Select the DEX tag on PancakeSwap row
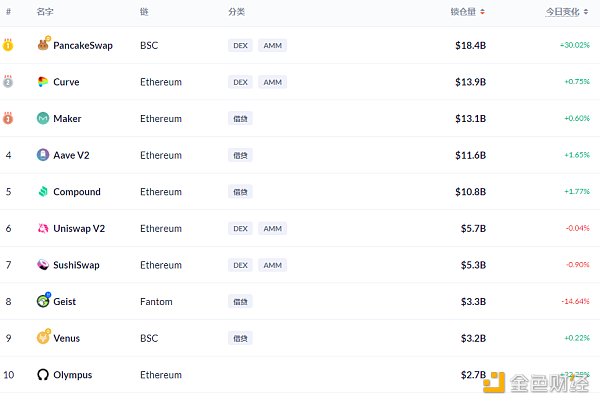The image size is (600, 404). 240,45
